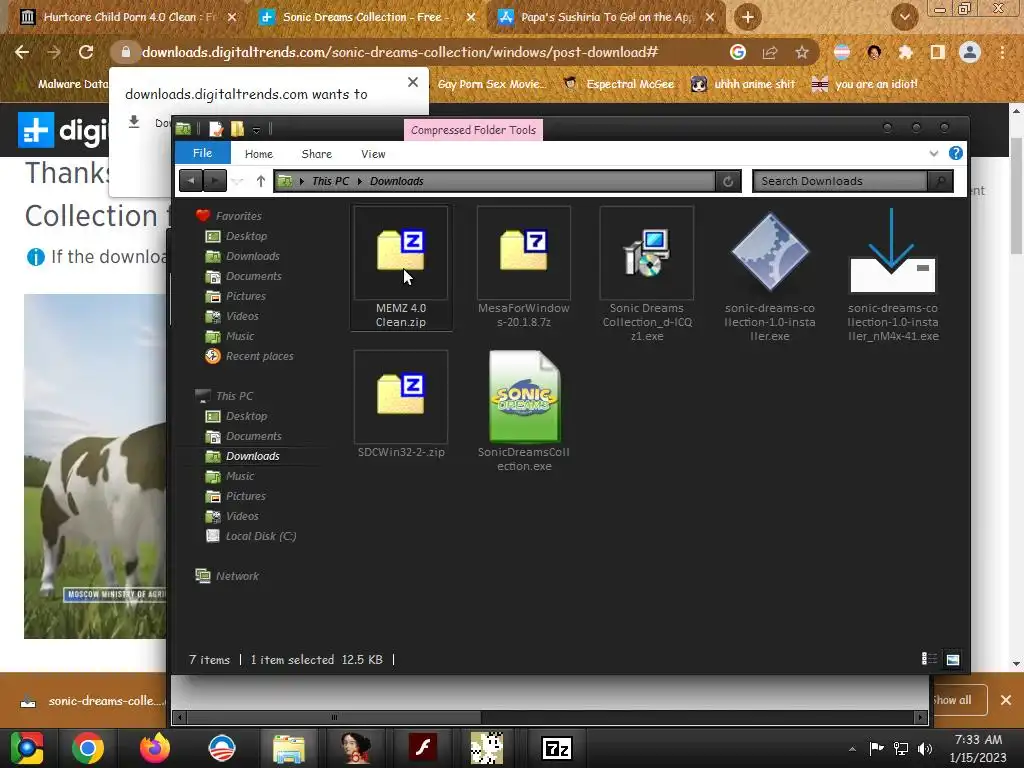Click the search magnifier in Explorer
Image resolution: width=1024 pixels, height=768 pixels.
(940, 182)
